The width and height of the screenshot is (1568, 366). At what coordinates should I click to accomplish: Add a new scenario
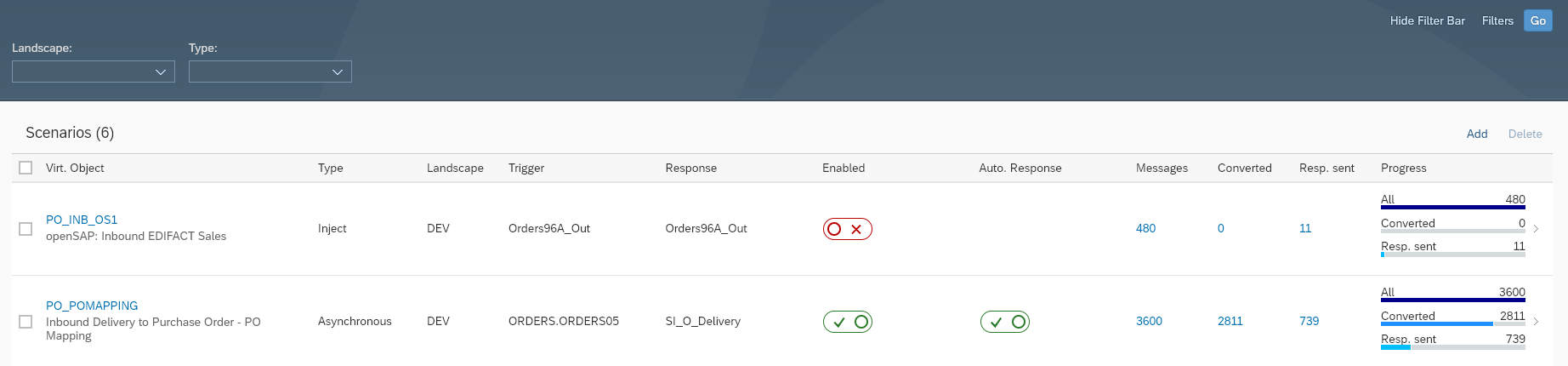[x=1476, y=134]
